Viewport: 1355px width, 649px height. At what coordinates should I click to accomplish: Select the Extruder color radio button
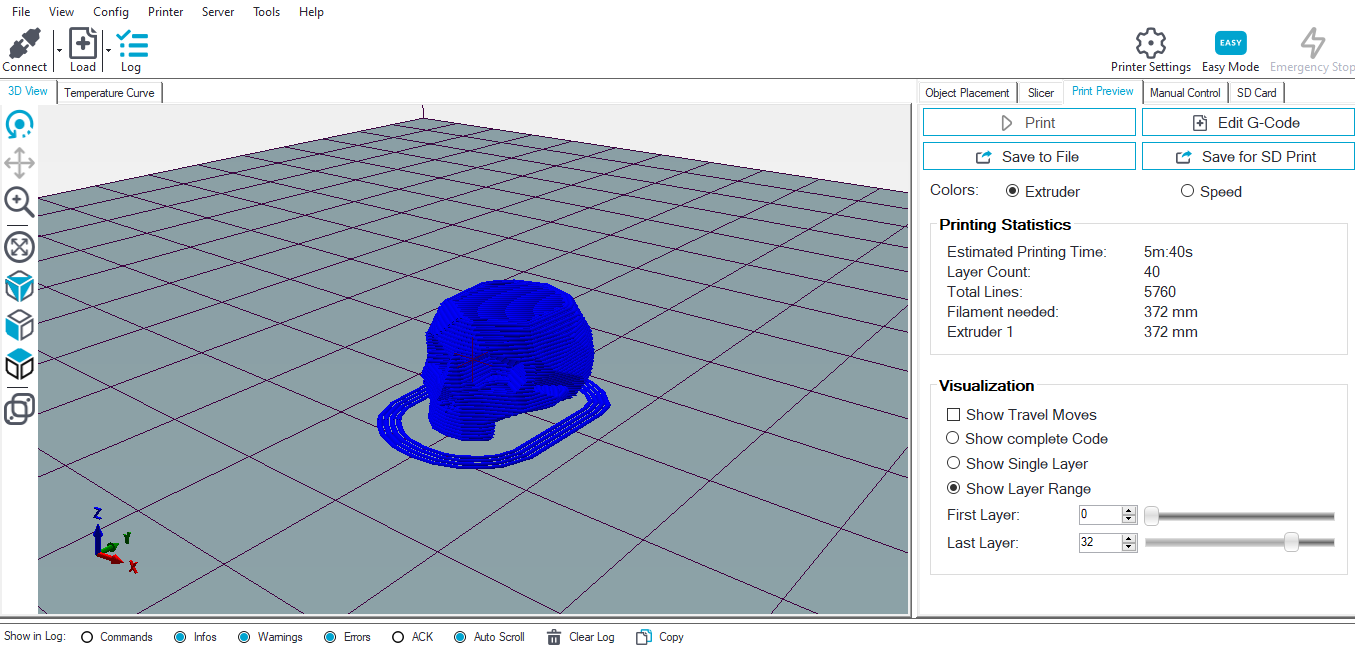pyautogui.click(x=1012, y=191)
